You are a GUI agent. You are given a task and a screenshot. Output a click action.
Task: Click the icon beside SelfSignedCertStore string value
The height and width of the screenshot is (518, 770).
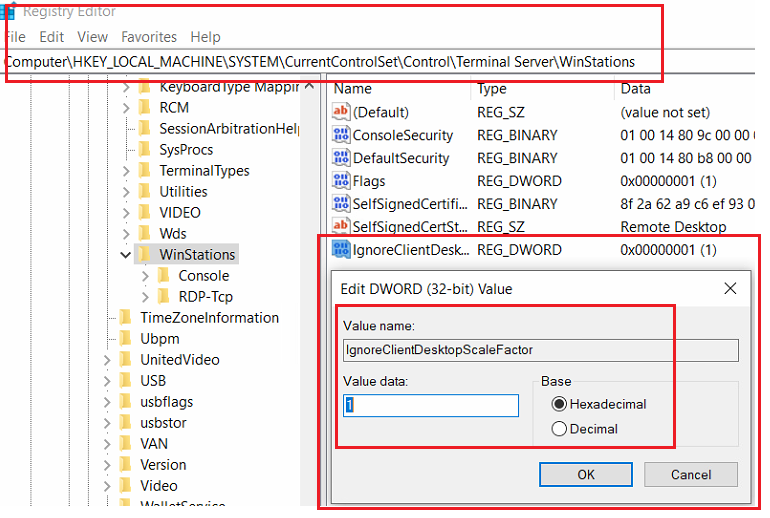(x=341, y=227)
